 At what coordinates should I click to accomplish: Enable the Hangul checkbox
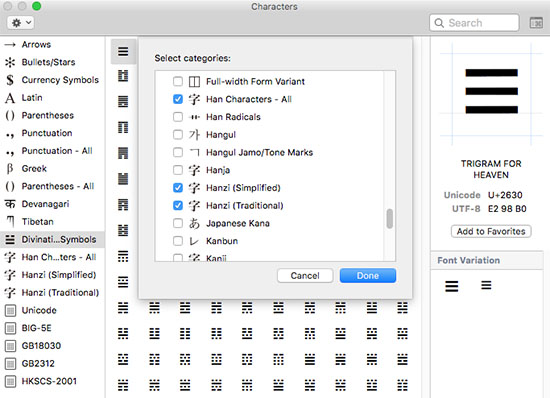click(x=178, y=135)
